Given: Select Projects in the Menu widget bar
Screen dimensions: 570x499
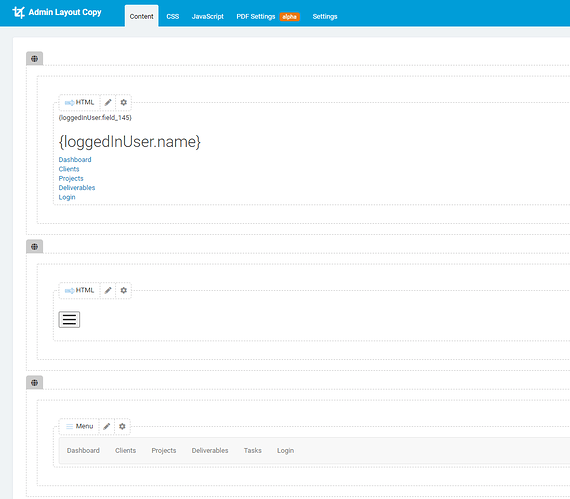Looking at the screenshot, I should tap(164, 450).
